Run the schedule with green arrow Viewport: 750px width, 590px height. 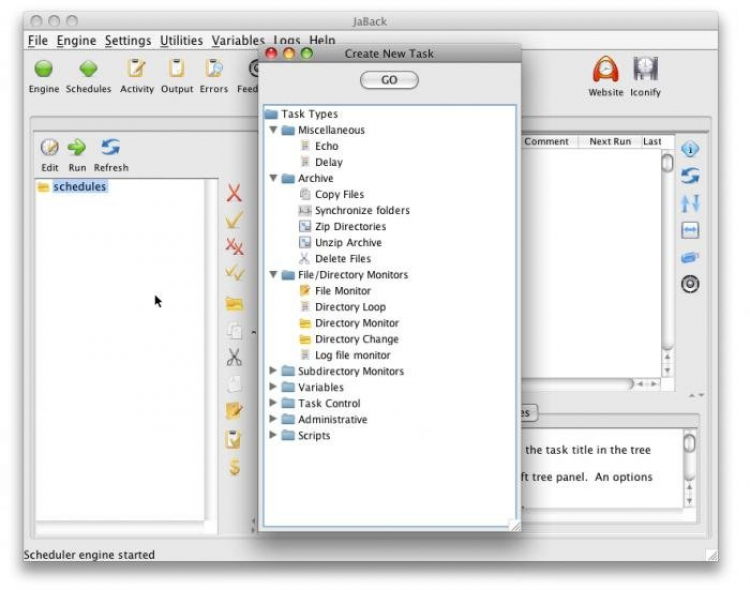(x=77, y=147)
